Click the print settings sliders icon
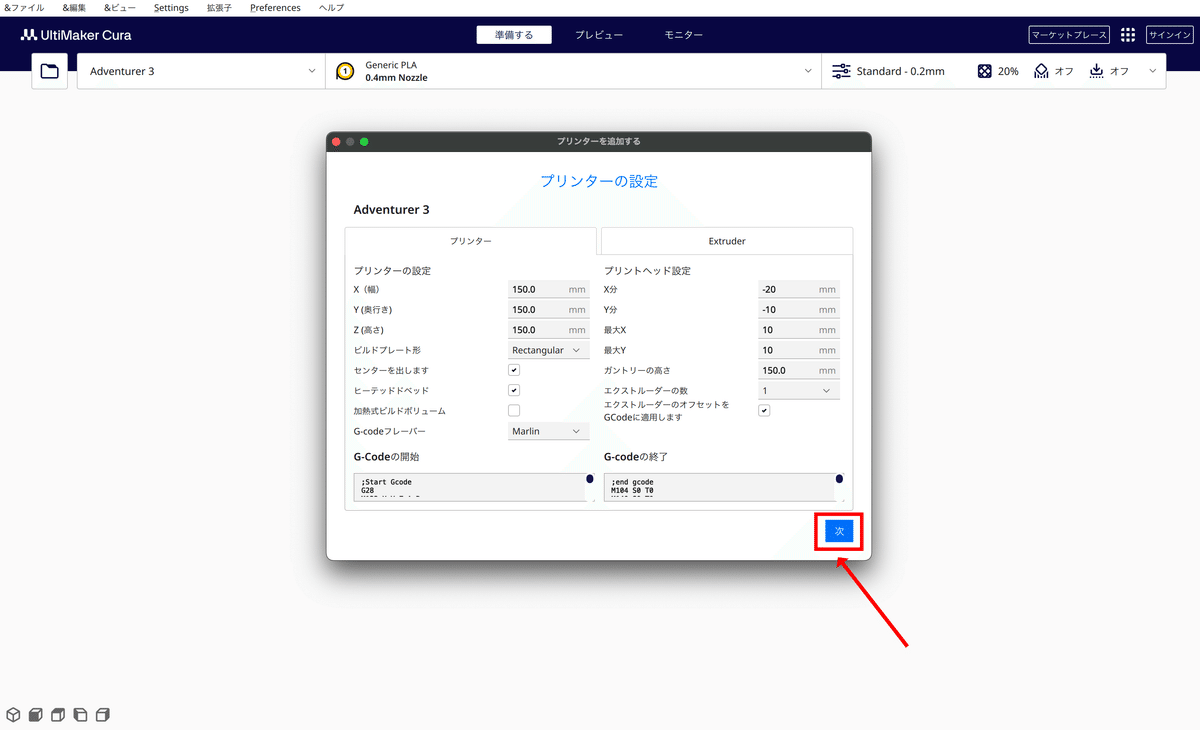This screenshot has height=730, width=1200. 841,71
